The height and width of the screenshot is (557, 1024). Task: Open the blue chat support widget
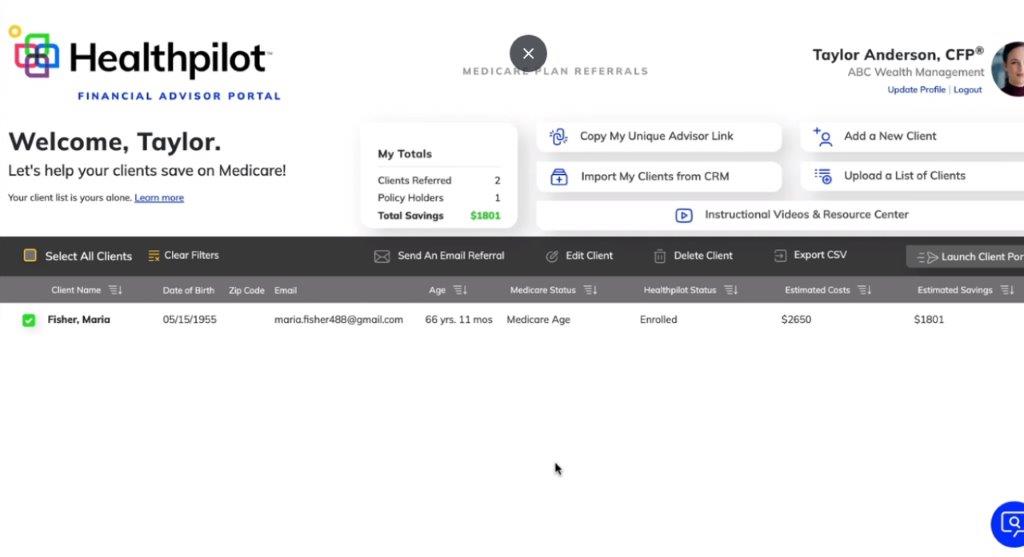tap(1008, 524)
